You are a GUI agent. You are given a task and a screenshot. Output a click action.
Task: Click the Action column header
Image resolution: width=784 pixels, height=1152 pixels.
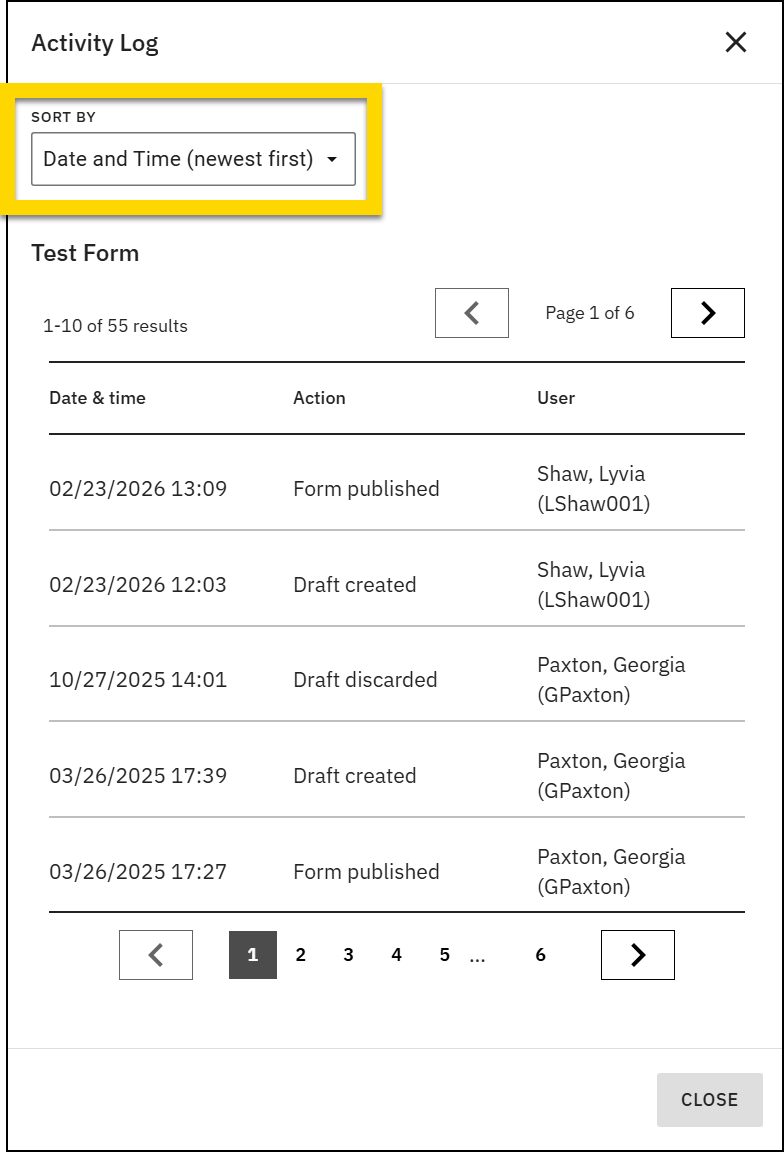pyautogui.click(x=319, y=398)
